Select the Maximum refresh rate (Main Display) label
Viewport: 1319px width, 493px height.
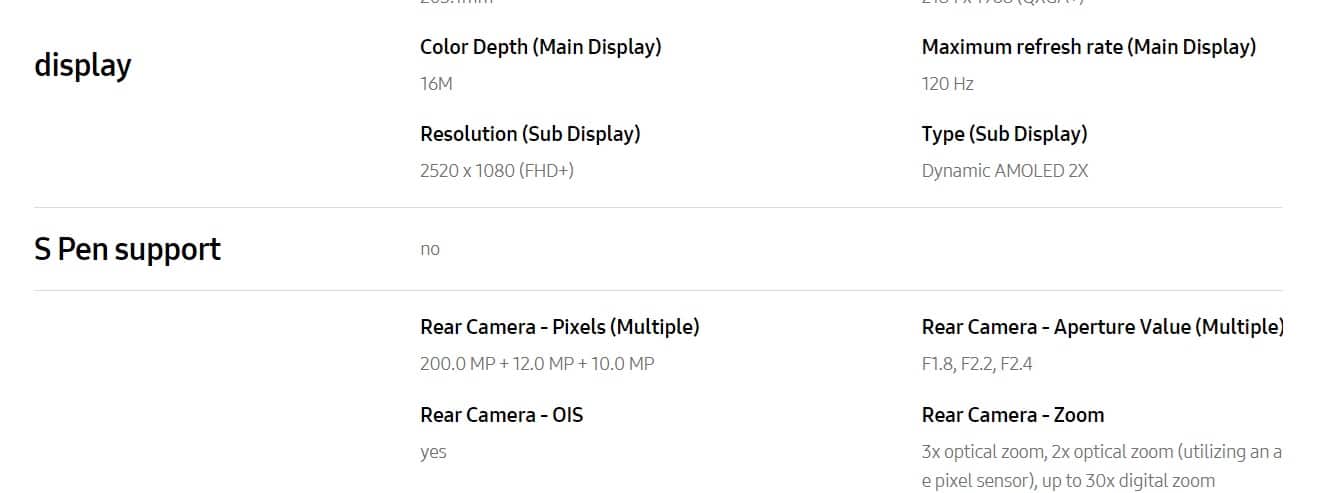tap(1089, 47)
